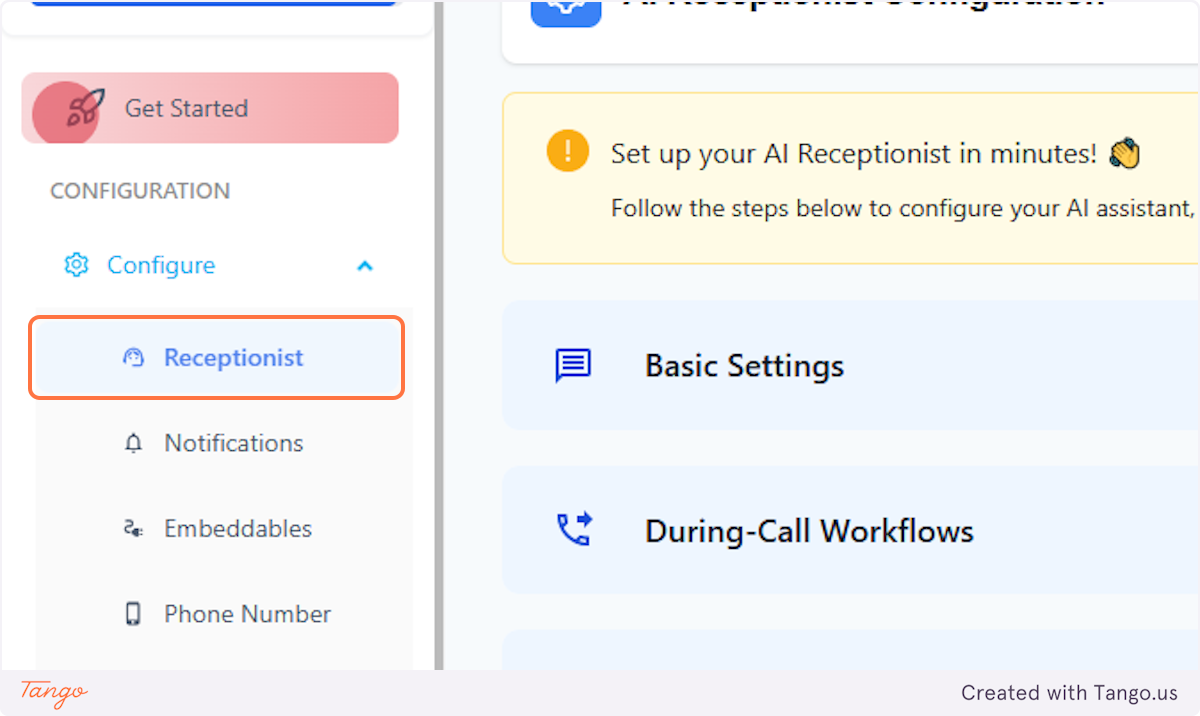Click the Tango logo in the footer
1200x716 pixels.
pos(51,693)
